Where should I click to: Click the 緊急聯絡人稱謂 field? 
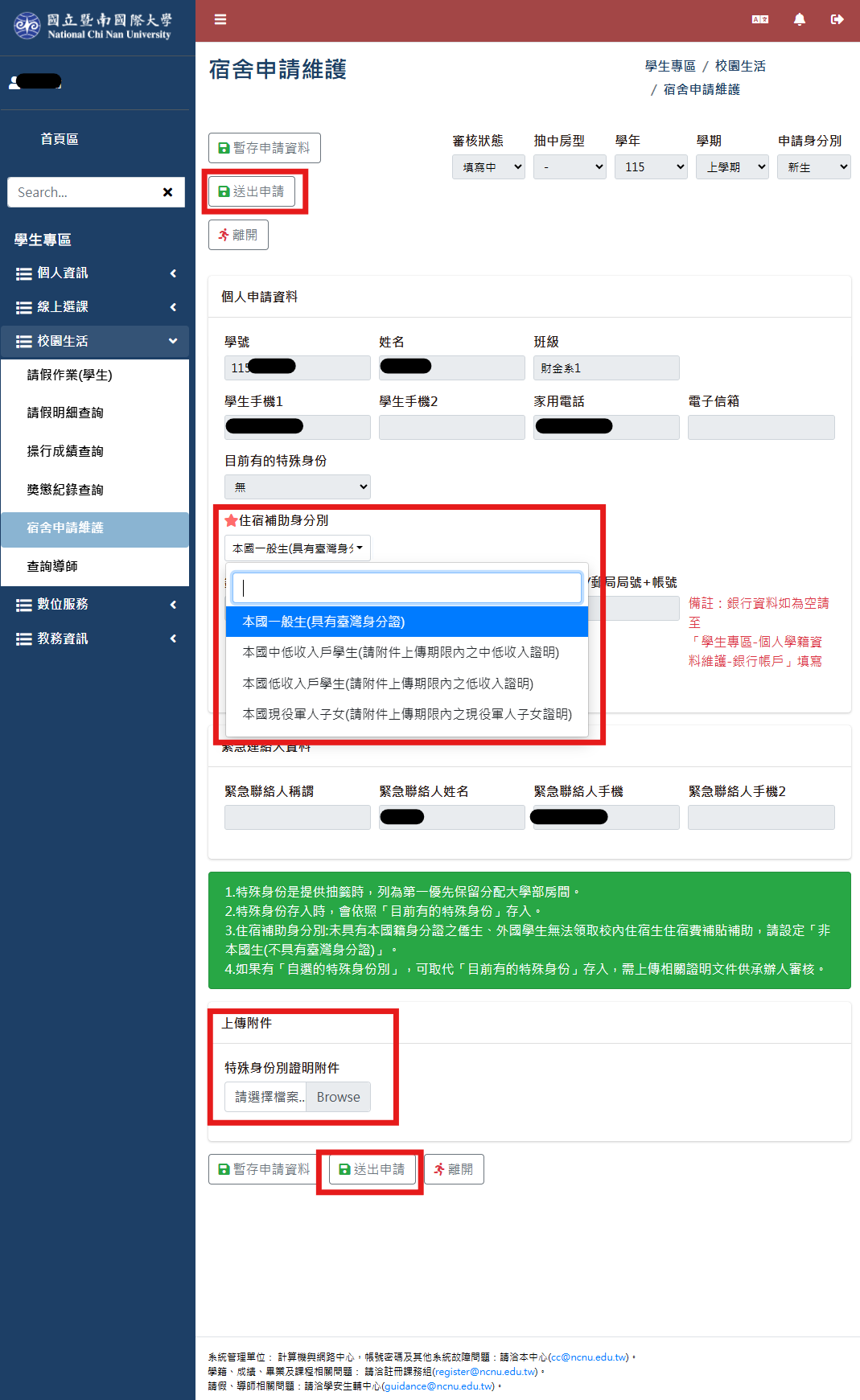[298, 817]
